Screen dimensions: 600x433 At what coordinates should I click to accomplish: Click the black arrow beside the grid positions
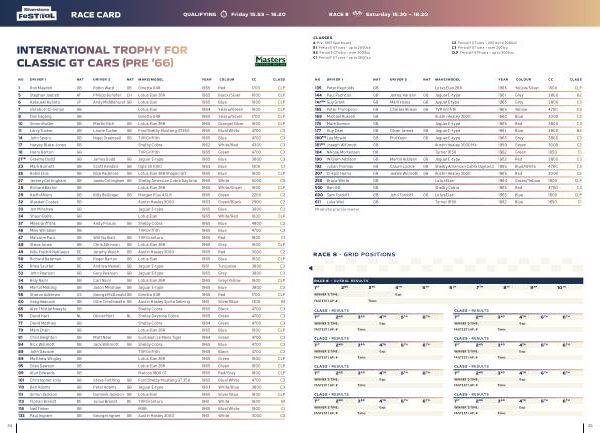point(310,268)
